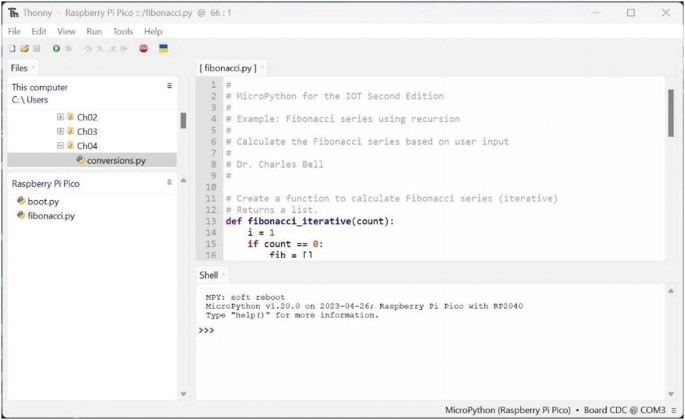
Task: Click the New file toolbar icon
Action: 12,48
